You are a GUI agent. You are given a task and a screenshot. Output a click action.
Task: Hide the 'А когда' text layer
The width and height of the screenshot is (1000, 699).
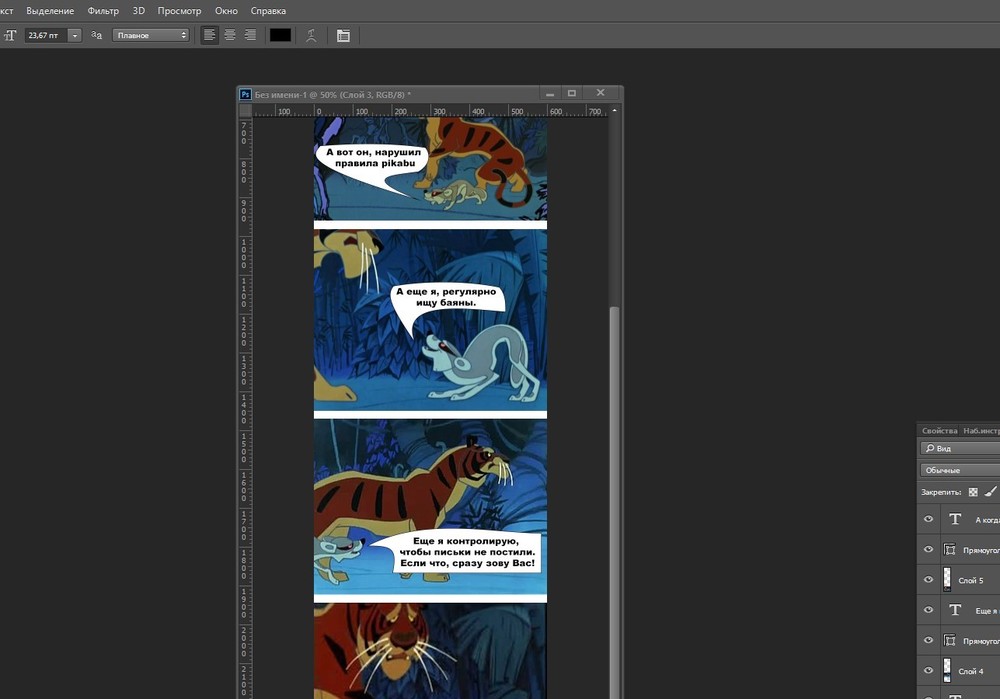(929, 519)
